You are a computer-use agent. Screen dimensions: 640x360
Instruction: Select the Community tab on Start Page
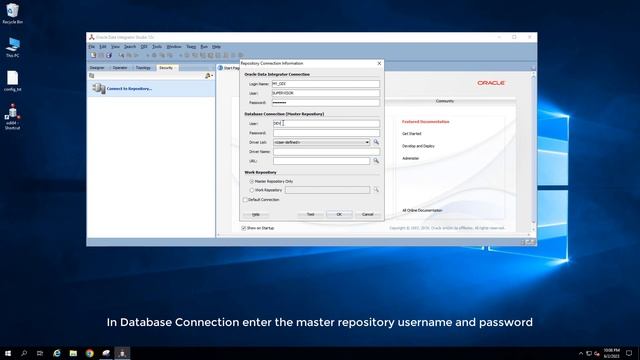(445, 101)
